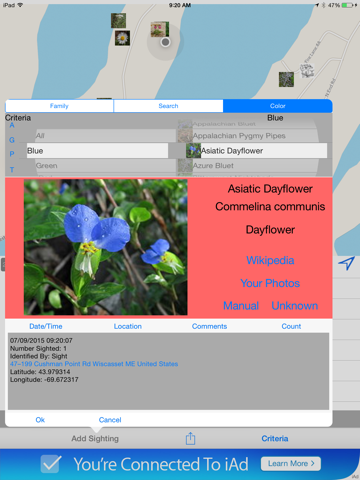Viewport: 360px width, 480px height.
Task: Edit the Date/Time of sighting
Action: pyautogui.click(x=46, y=326)
